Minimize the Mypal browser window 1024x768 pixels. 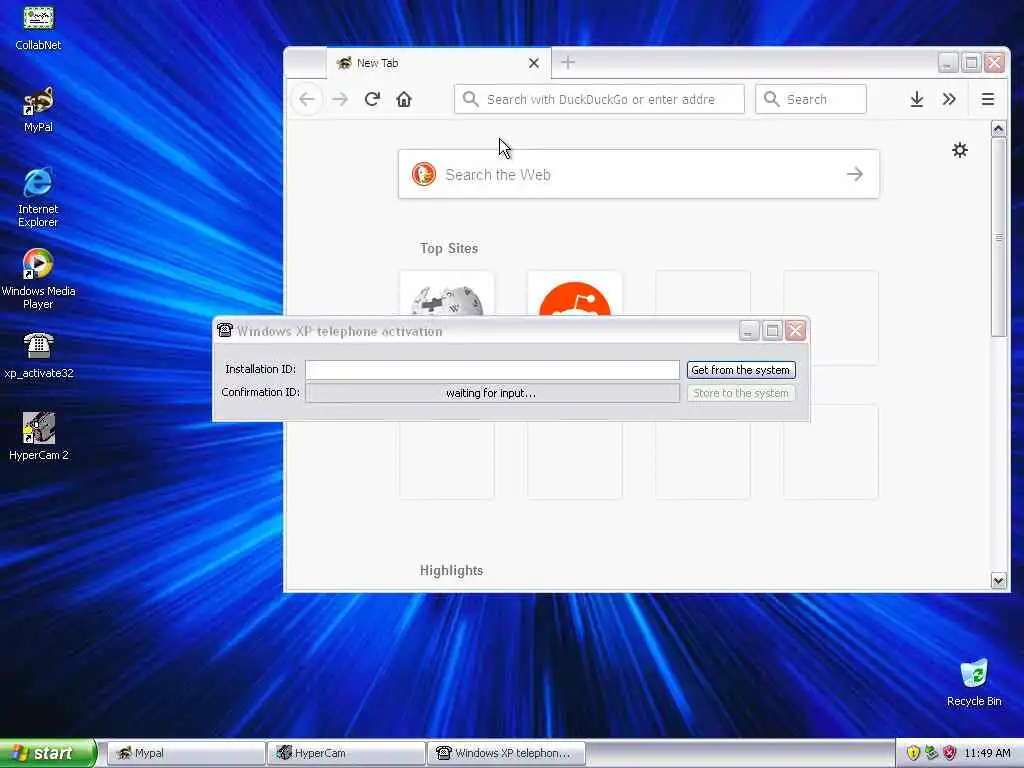[948, 63]
